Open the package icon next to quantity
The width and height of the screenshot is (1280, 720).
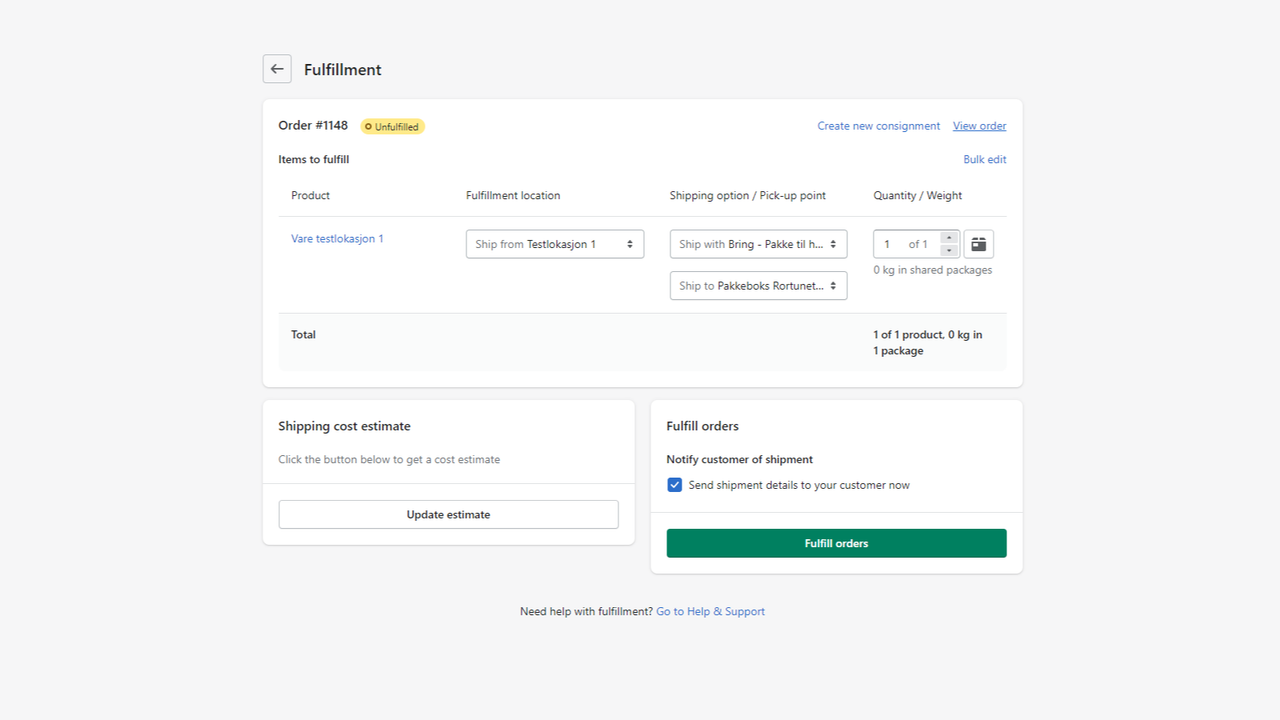click(977, 243)
